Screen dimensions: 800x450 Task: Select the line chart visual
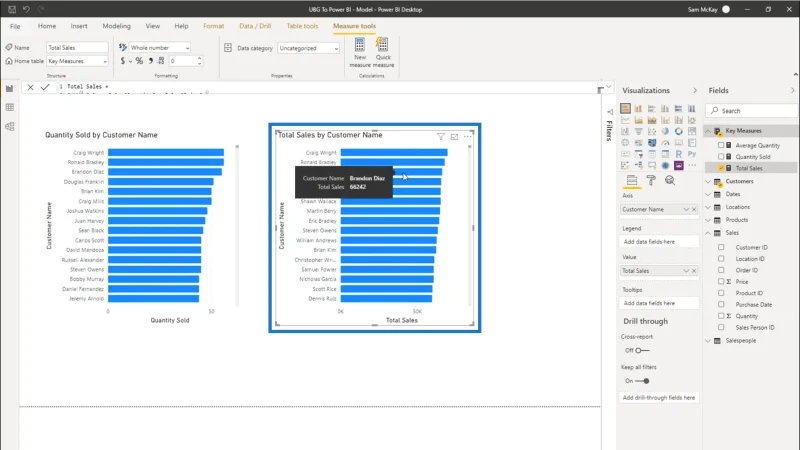(625, 120)
